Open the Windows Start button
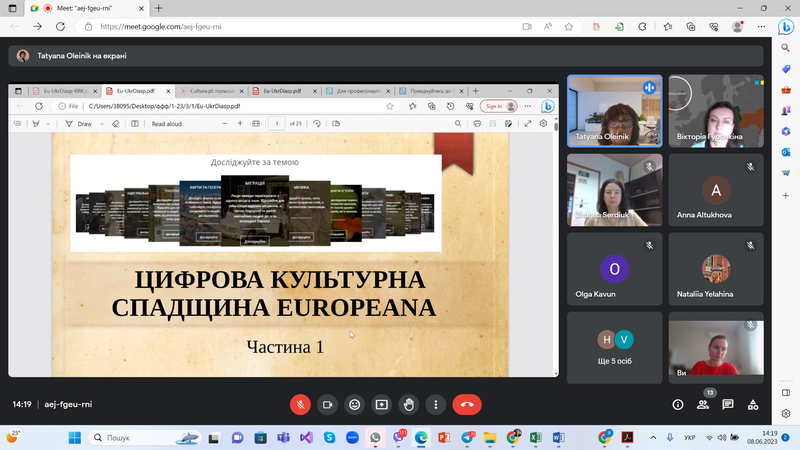The width and height of the screenshot is (800, 450). pyautogui.click(x=74, y=438)
